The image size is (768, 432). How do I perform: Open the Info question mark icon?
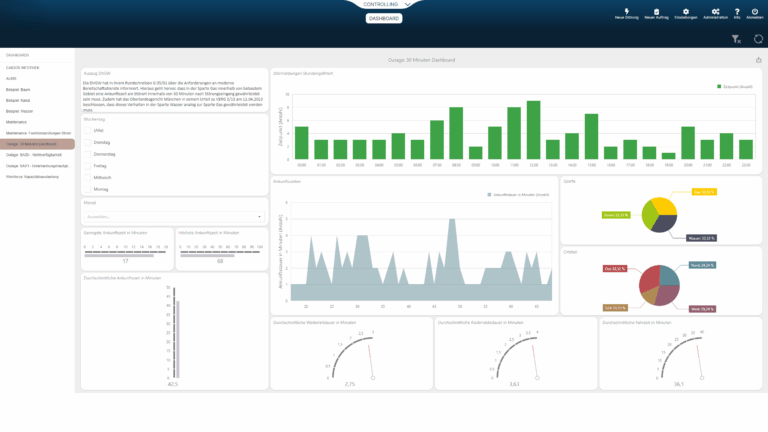click(737, 14)
